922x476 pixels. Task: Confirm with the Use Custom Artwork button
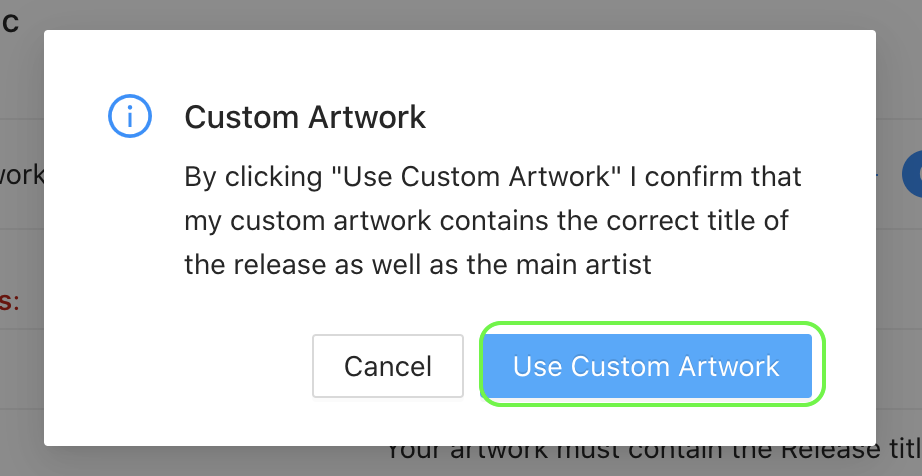point(646,366)
